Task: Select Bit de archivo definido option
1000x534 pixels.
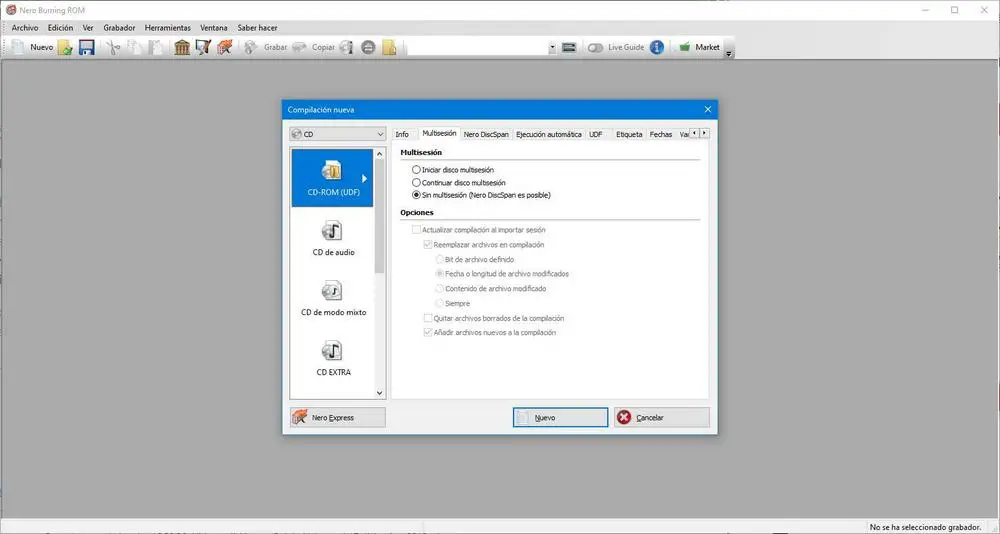Action: [474, 259]
